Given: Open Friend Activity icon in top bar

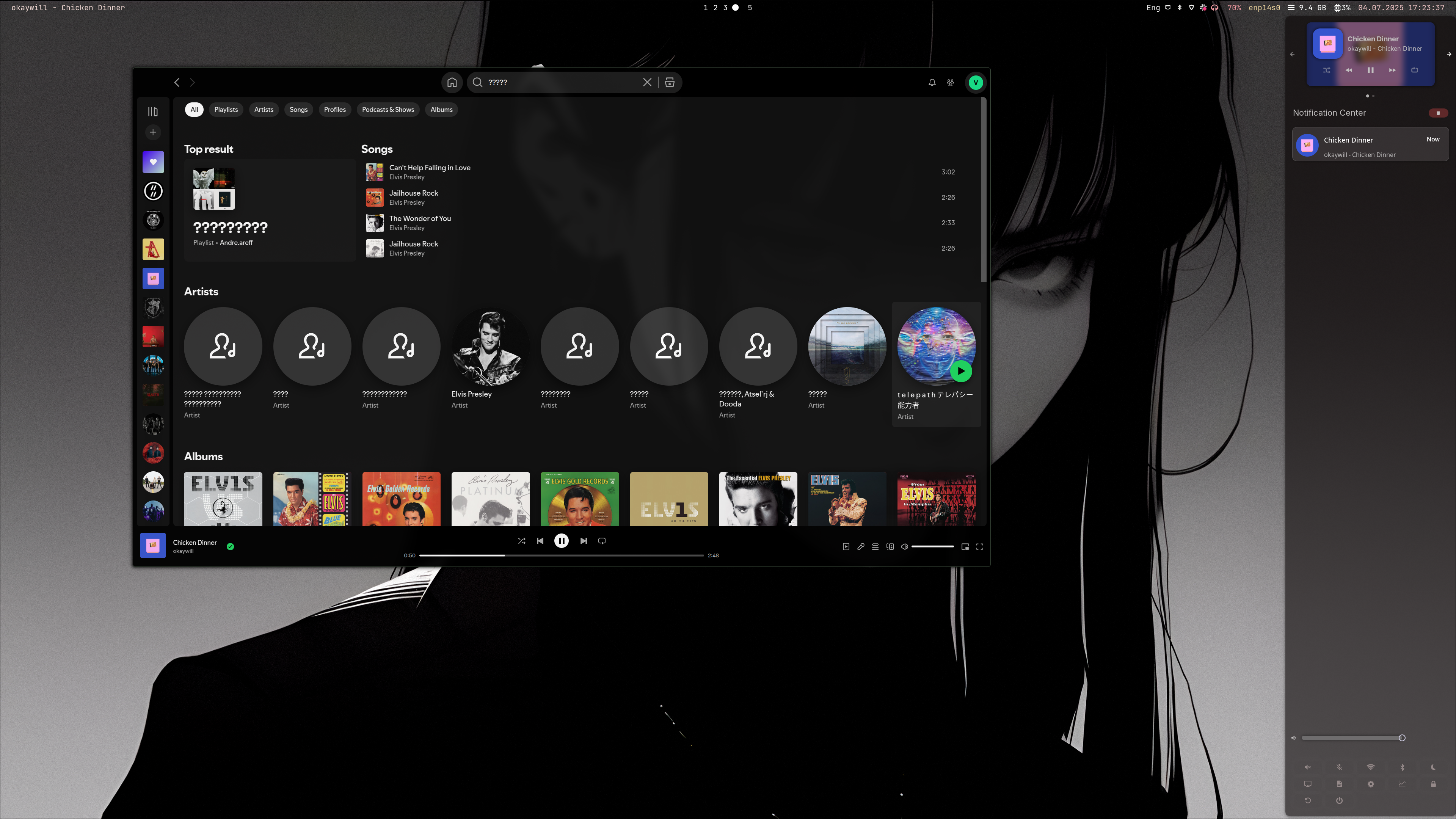Looking at the screenshot, I should click(951, 83).
